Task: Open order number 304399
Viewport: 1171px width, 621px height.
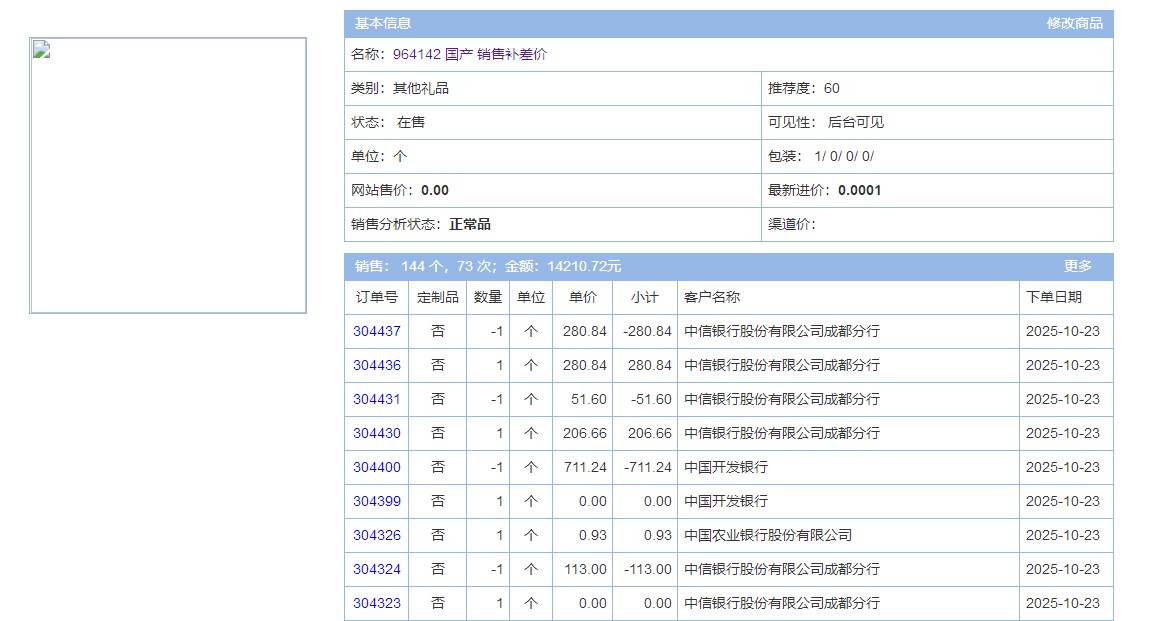Action: point(376,501)
